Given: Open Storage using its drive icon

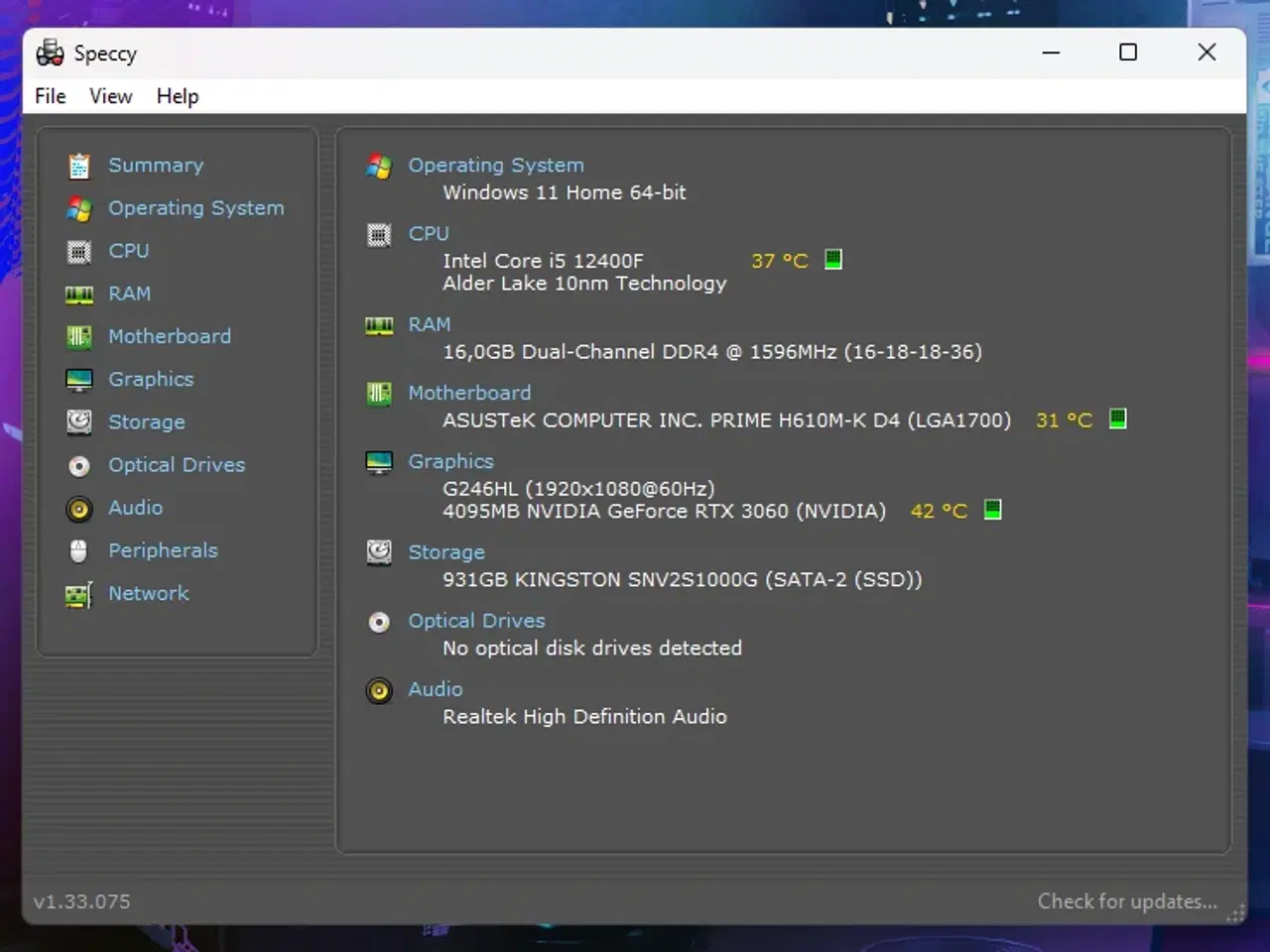Looking at the screenshot, I should [79, 421].
